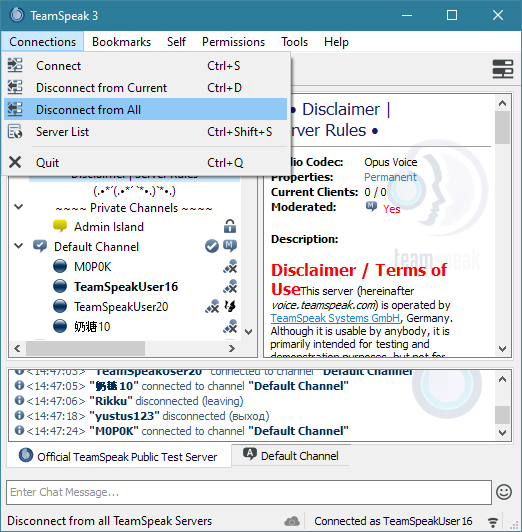Viewport: 522px width, 532px height.
Task: Click the connection signal icon in status bar
Action: [493, 521]
